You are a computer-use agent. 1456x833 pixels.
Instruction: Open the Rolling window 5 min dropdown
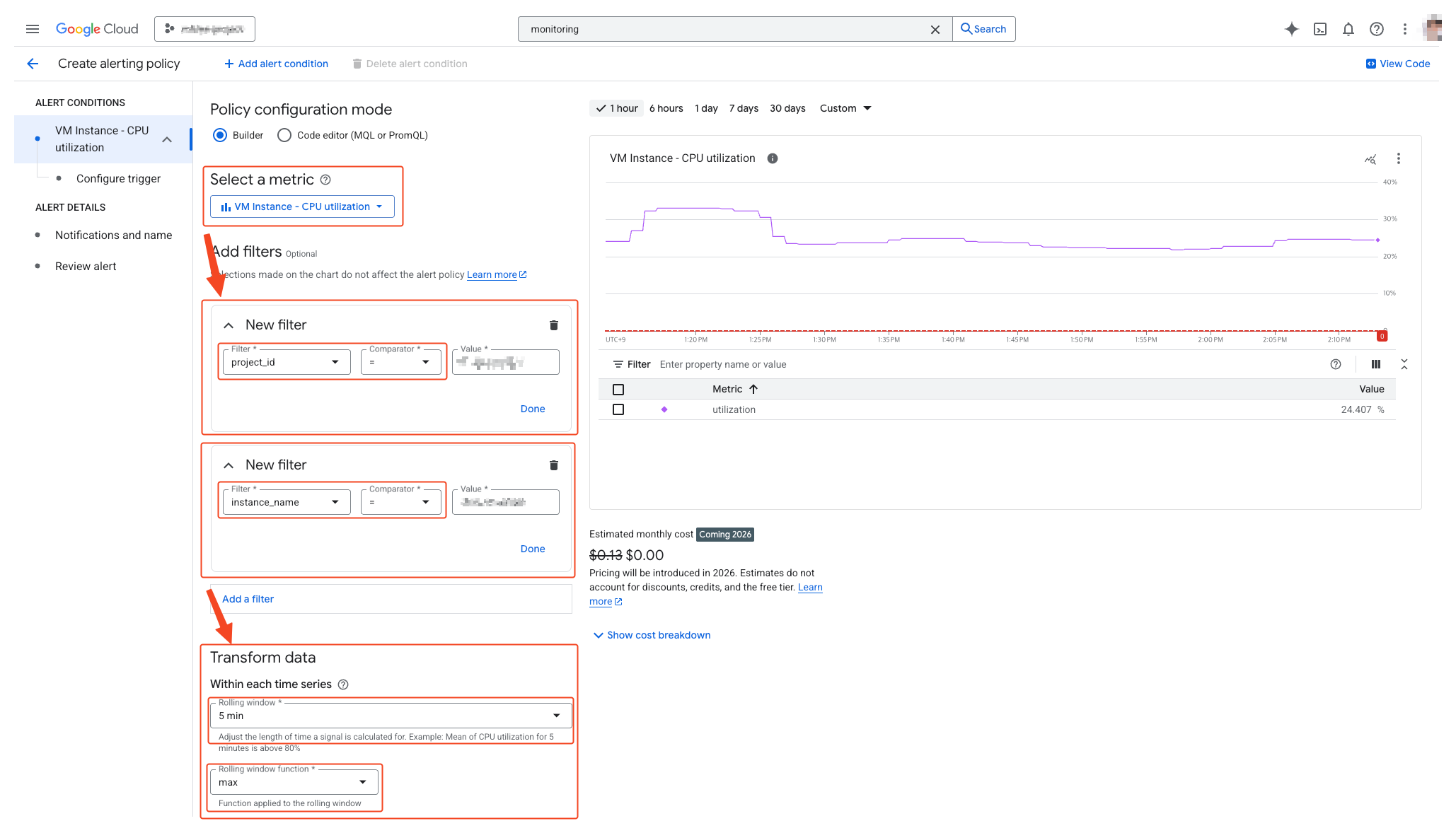(391, 716)
